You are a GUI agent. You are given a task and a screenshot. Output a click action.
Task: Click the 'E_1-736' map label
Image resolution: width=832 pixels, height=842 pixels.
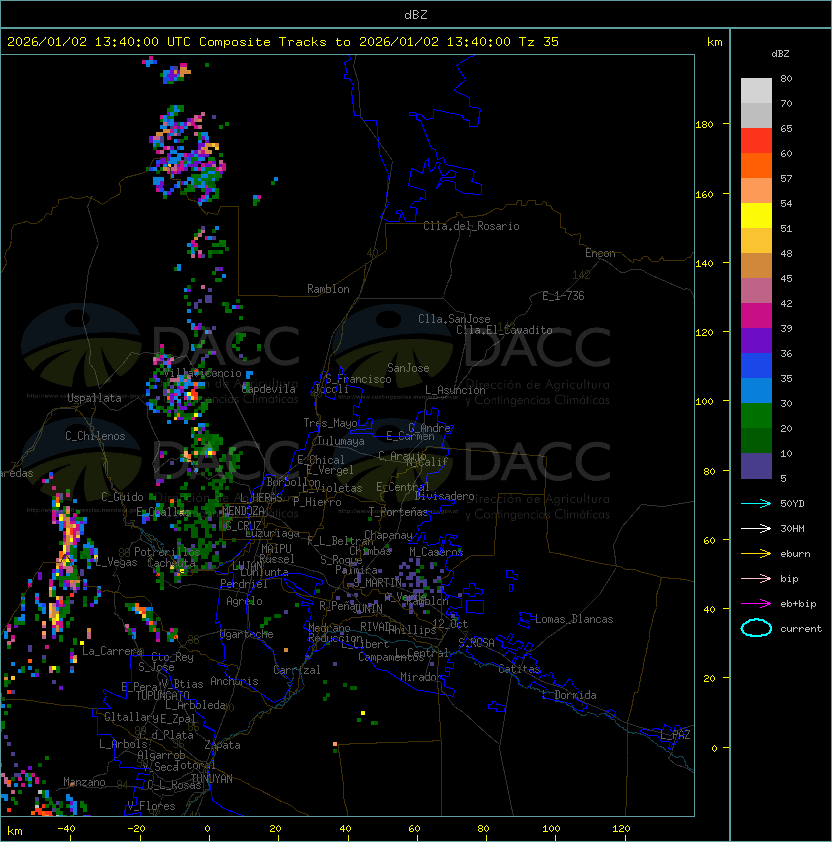tap(563, 296)
